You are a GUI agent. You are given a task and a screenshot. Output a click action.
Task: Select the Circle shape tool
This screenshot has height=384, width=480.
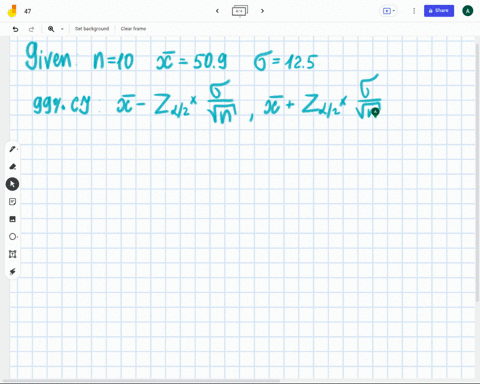(12, 237)
